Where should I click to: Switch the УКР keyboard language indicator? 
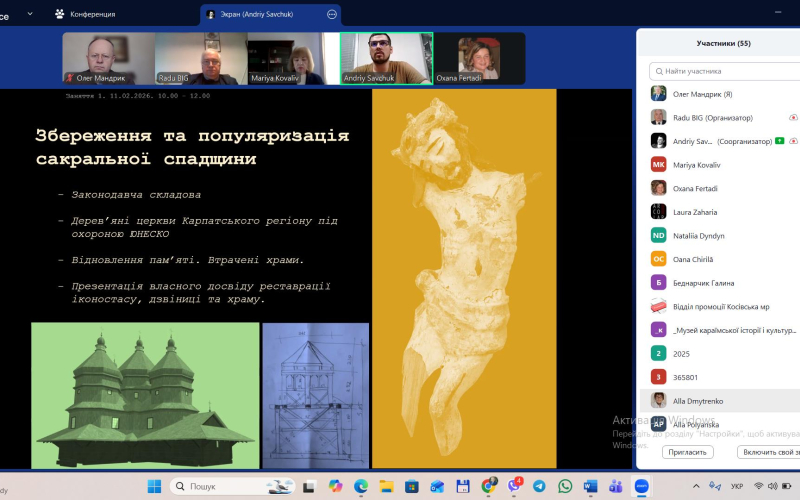pyautogui.click(x=737, y=486)
